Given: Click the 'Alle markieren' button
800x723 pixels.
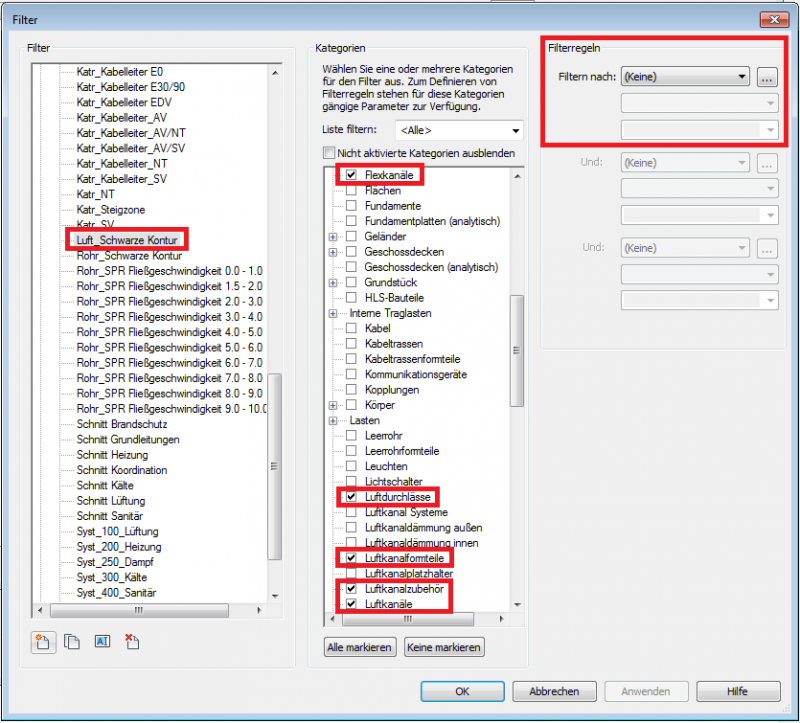Looking at the screenshot, I should [x=361, y=647].
